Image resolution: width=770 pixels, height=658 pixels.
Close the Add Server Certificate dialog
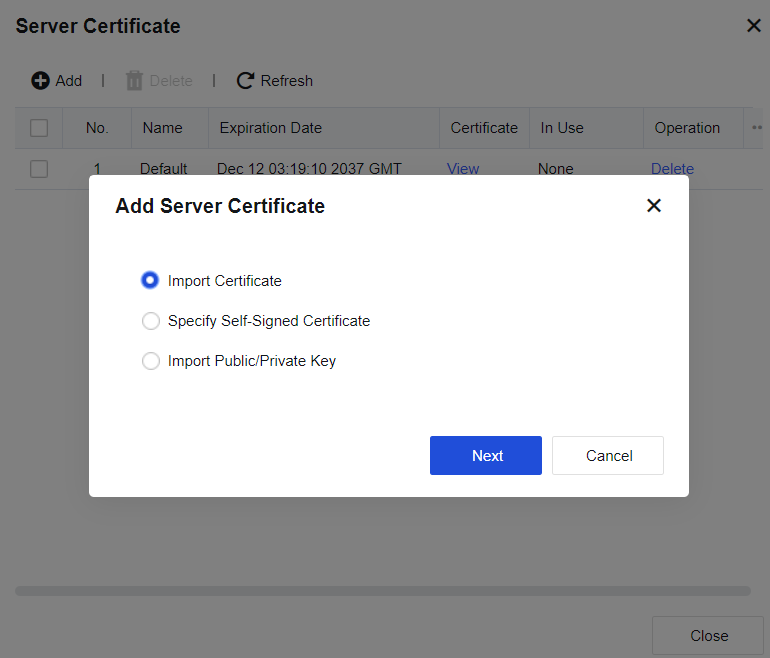tap(654, 205)
